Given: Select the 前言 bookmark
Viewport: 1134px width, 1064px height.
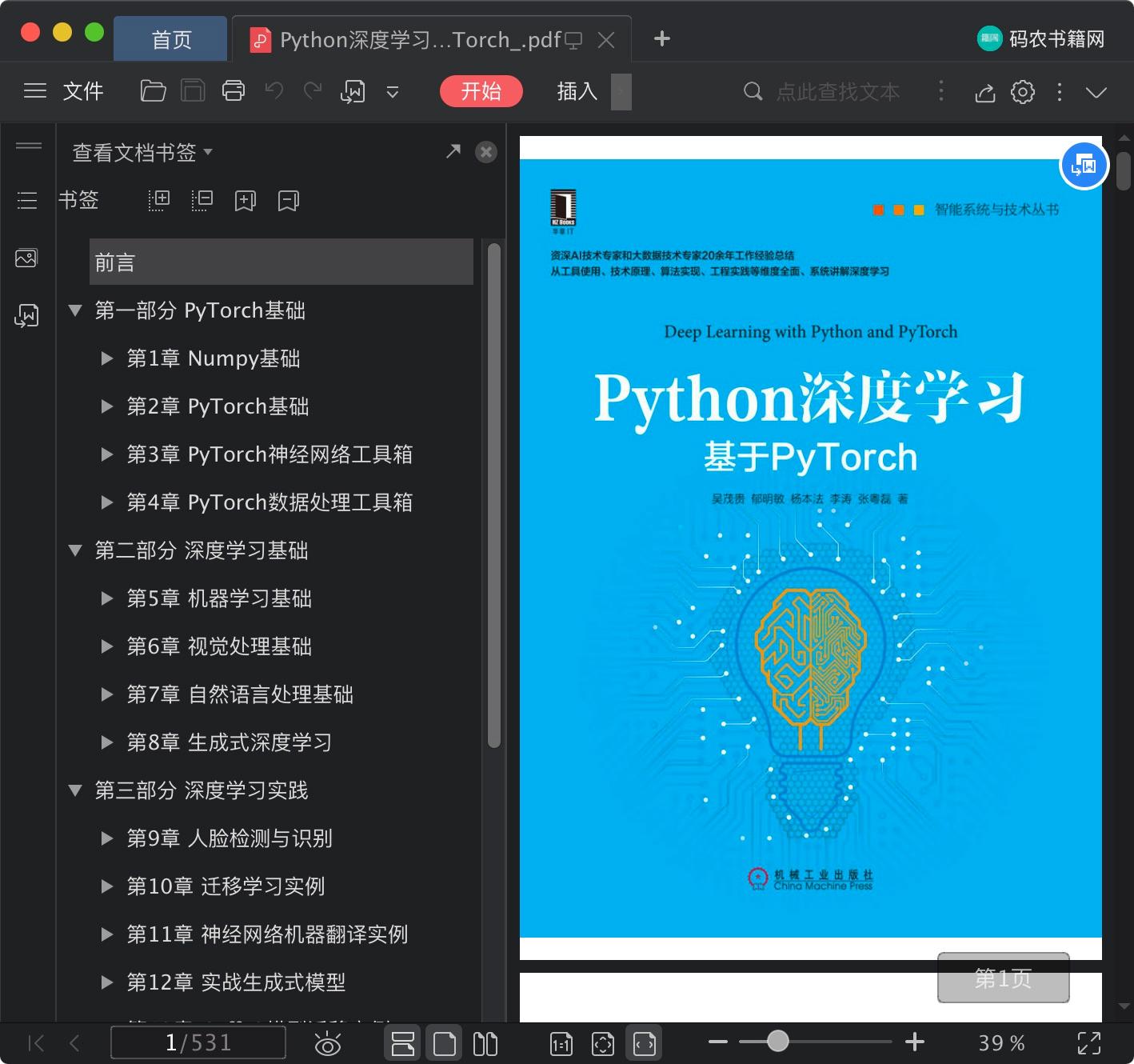Looking at the screenshot, I should pyautogui.click(x=282, y=262).
